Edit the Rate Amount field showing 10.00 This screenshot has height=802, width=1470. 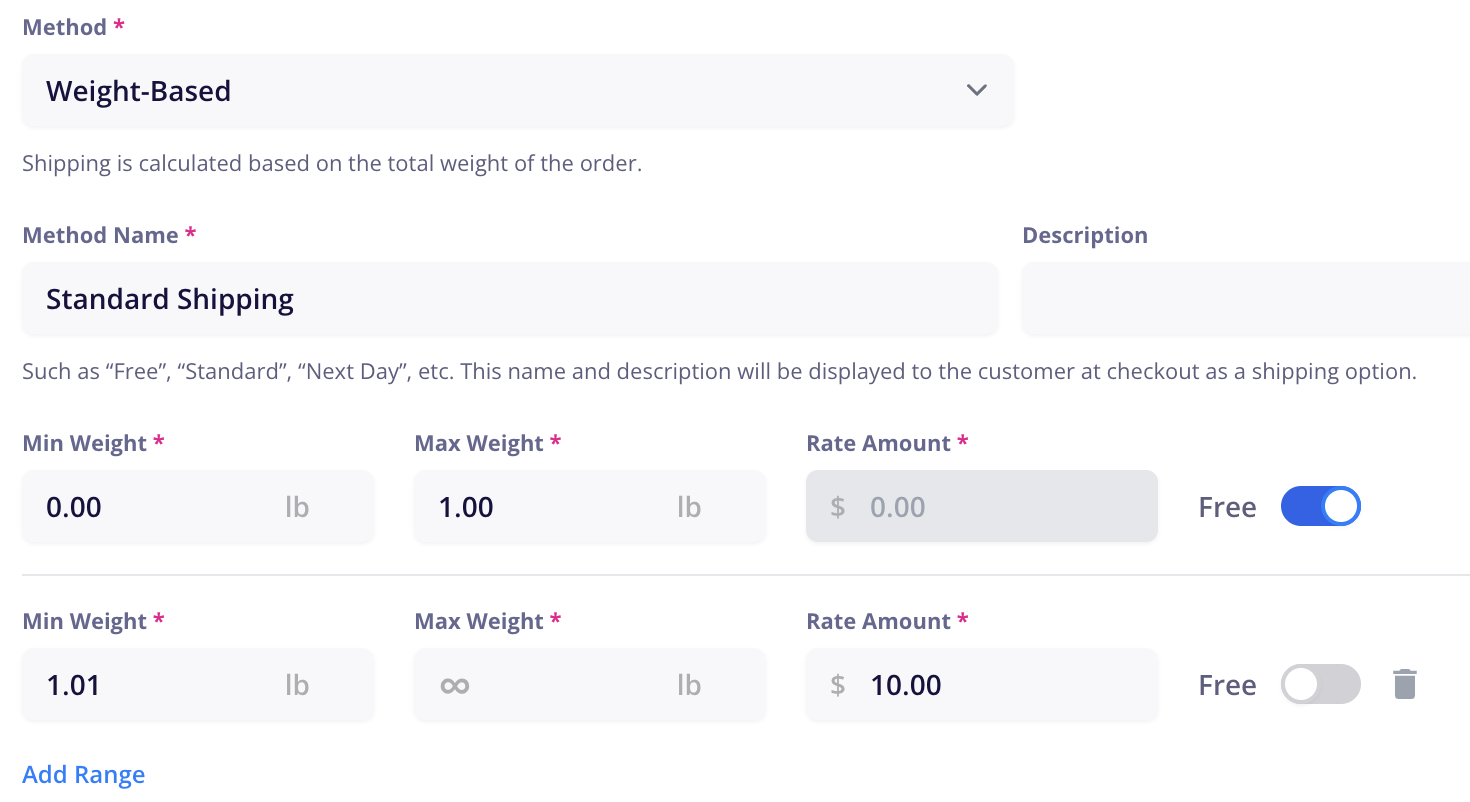[x=982, y=685]
